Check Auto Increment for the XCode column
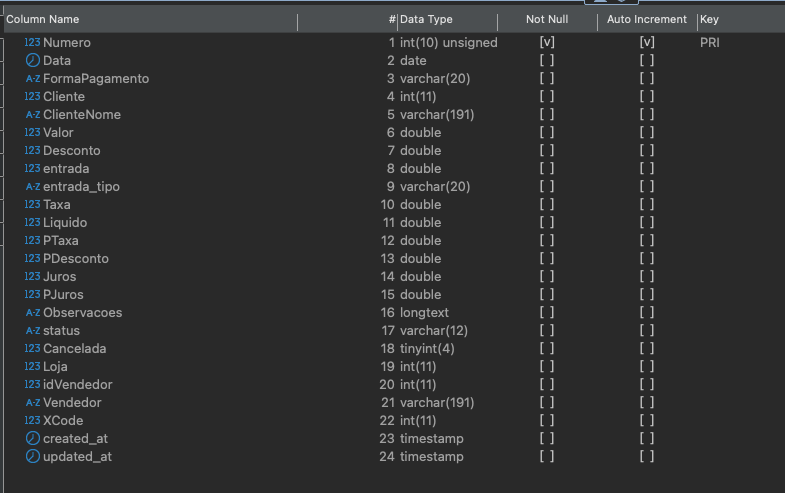 [x=647, y=421]
